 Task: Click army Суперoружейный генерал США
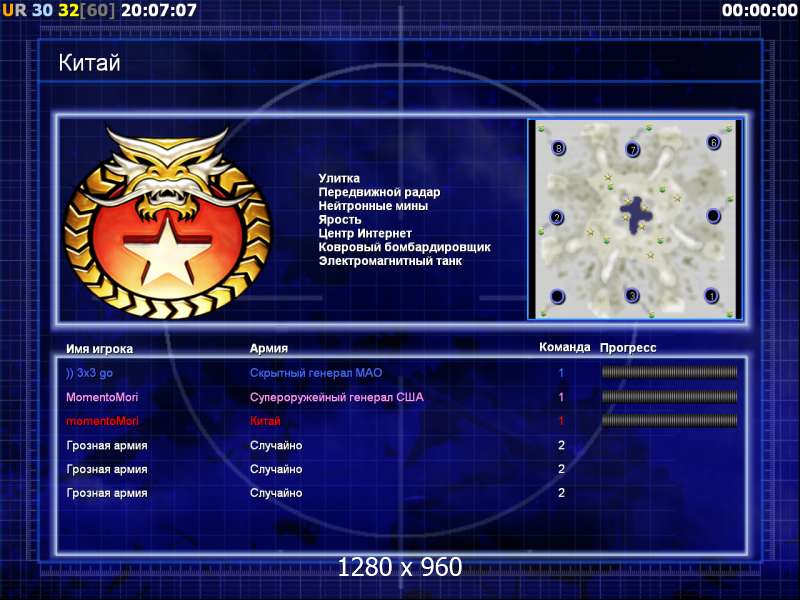pos(337,397)
